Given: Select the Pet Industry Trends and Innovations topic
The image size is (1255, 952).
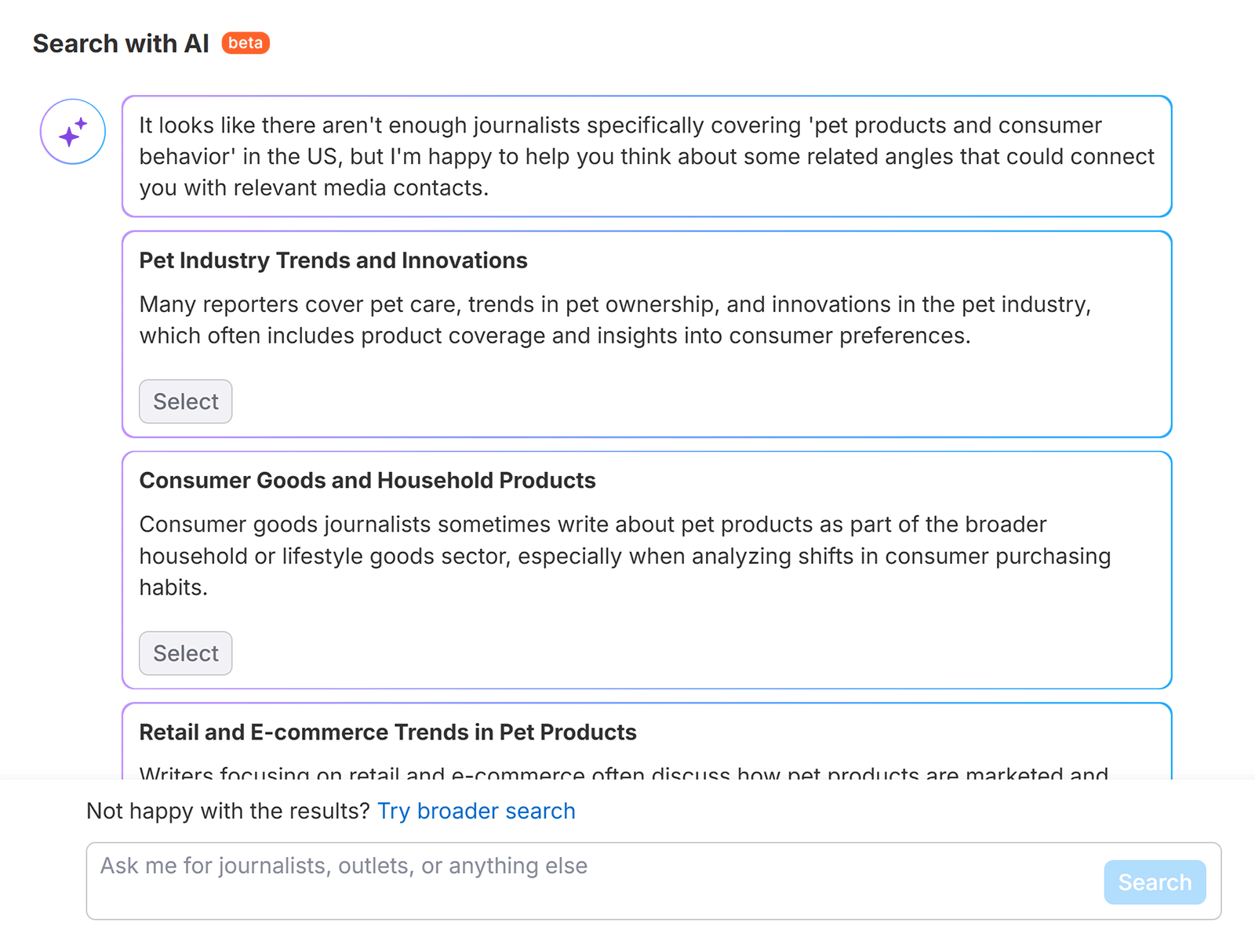Looking at the screenshot, I should click(185, 402).
